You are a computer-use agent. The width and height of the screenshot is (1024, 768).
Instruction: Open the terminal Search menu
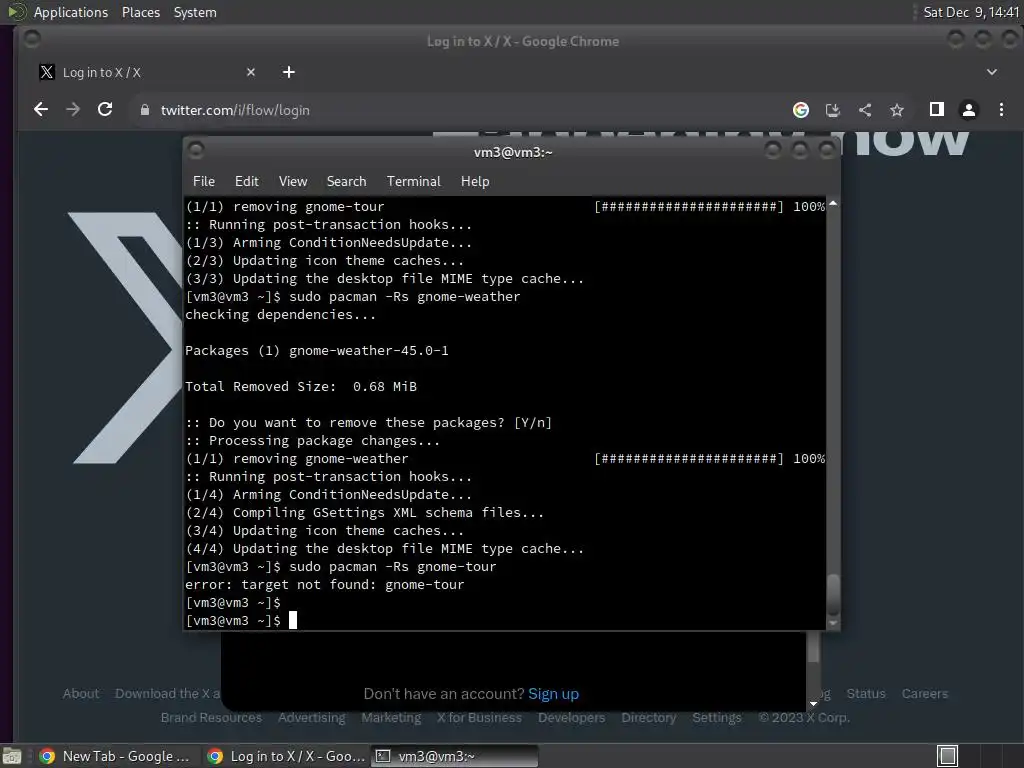point(346,182)
